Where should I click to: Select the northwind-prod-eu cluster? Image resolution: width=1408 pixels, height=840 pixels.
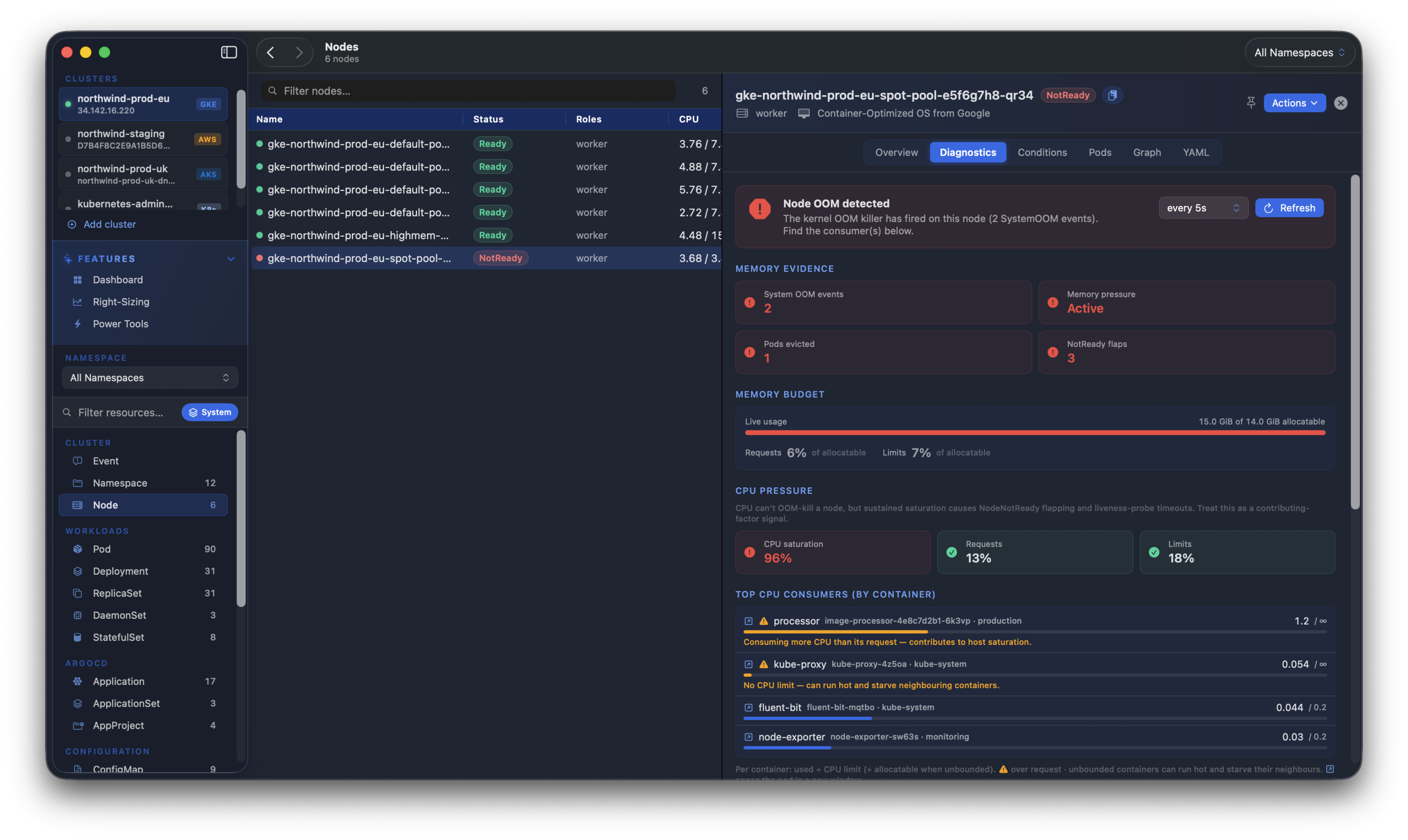(x=143, y=104)
